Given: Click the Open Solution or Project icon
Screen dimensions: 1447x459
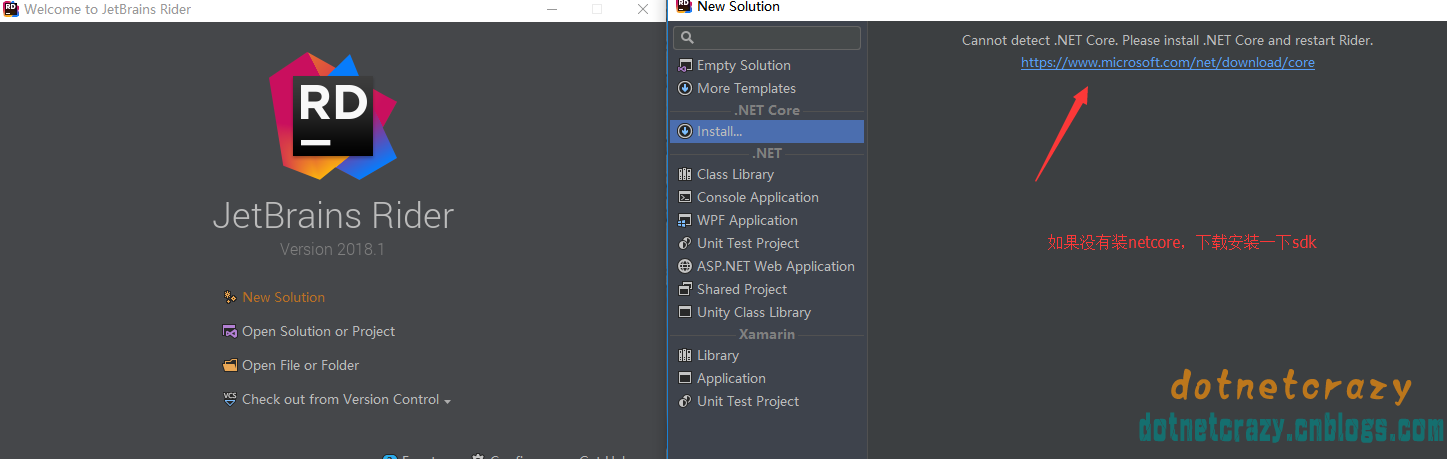Looking at the screenshot, I should [x=230, y=331].
